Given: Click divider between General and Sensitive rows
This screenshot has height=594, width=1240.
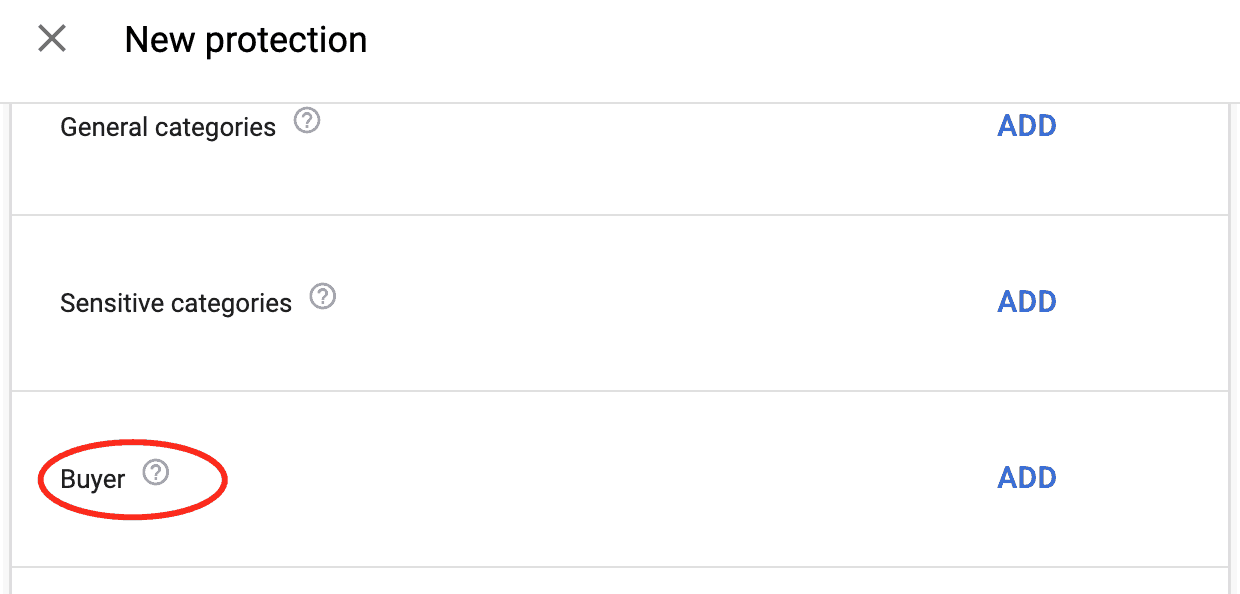Looking at the screenshot, I should 620,215.
